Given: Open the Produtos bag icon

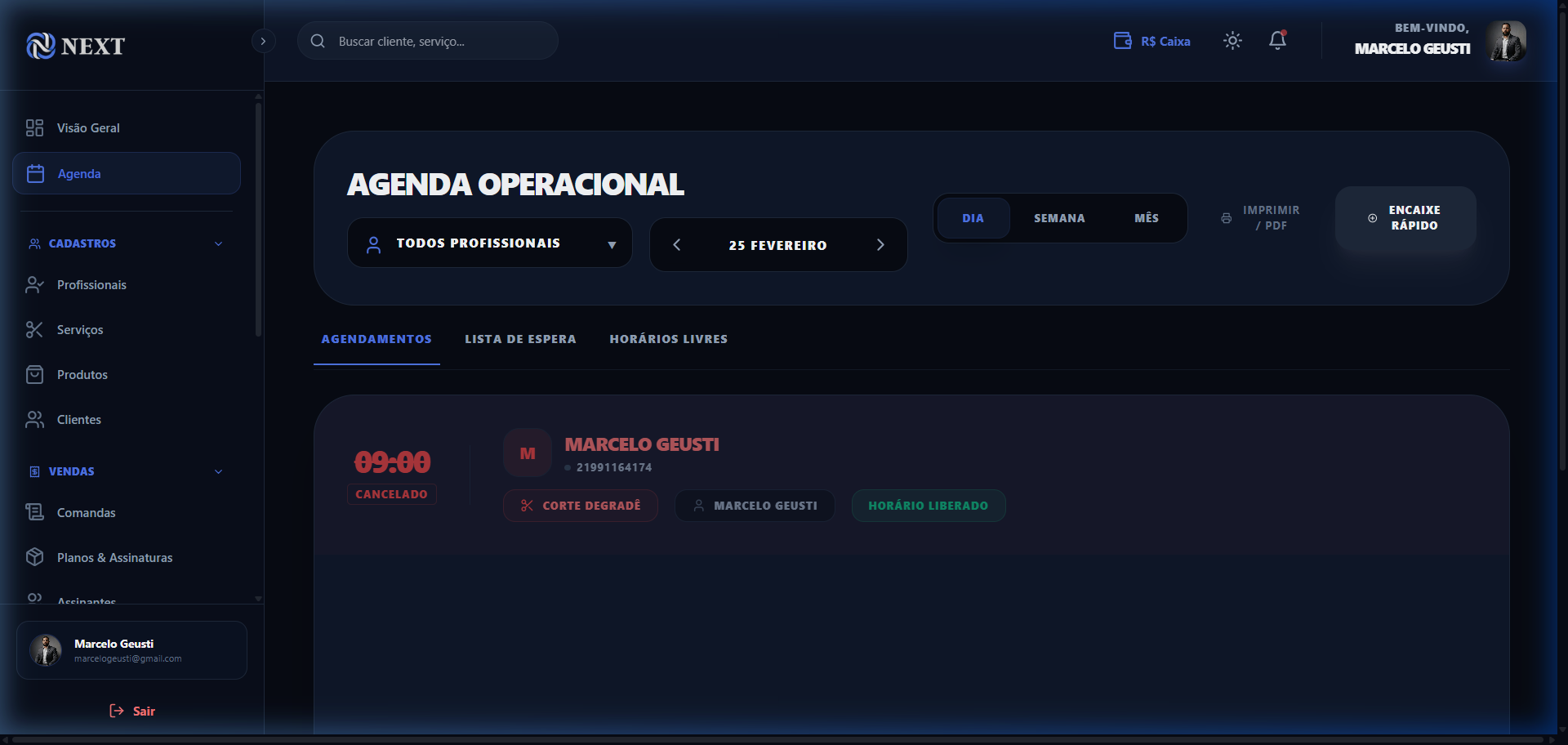Looking at the screenshot, I should coord(34,374).
